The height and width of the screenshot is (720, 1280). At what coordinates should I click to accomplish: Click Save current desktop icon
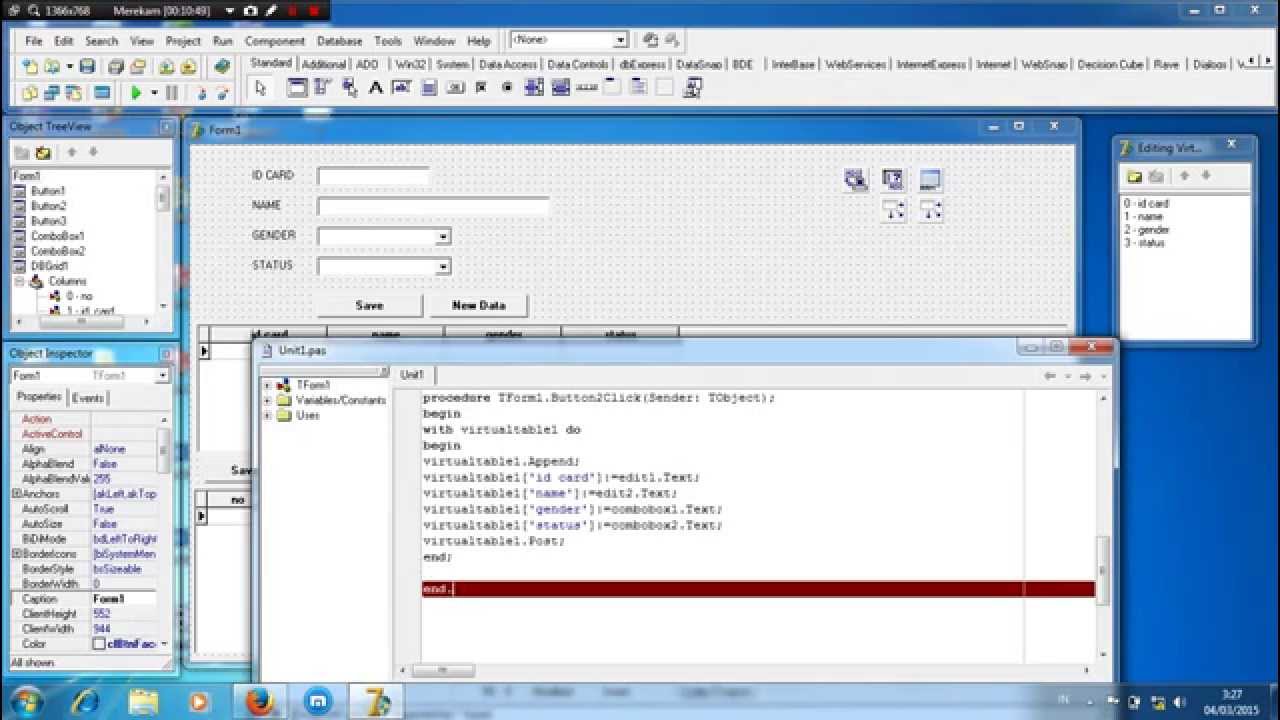coord(651,40)
